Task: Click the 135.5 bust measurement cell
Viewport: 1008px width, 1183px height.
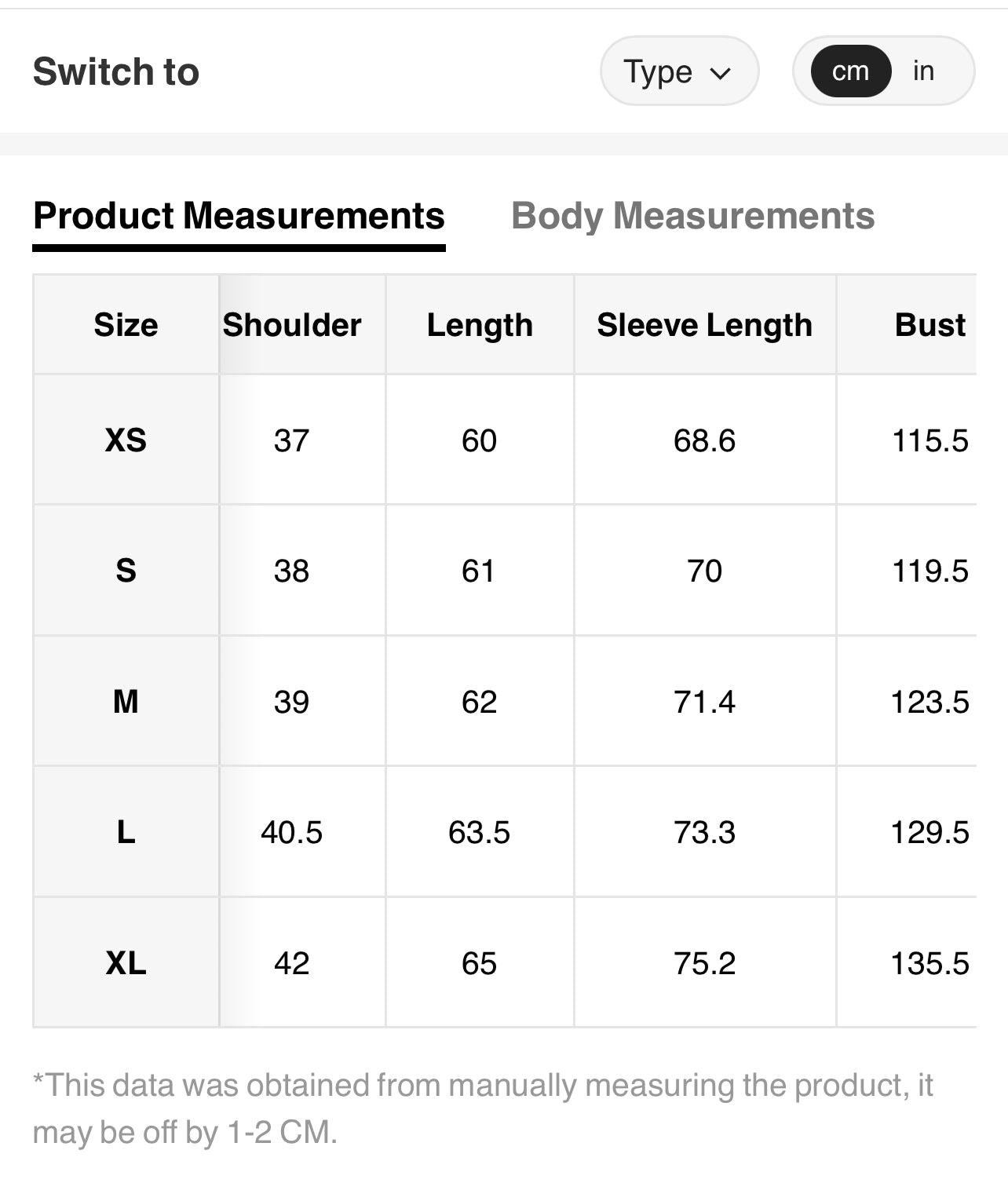Action: click(x=929, y=963)
